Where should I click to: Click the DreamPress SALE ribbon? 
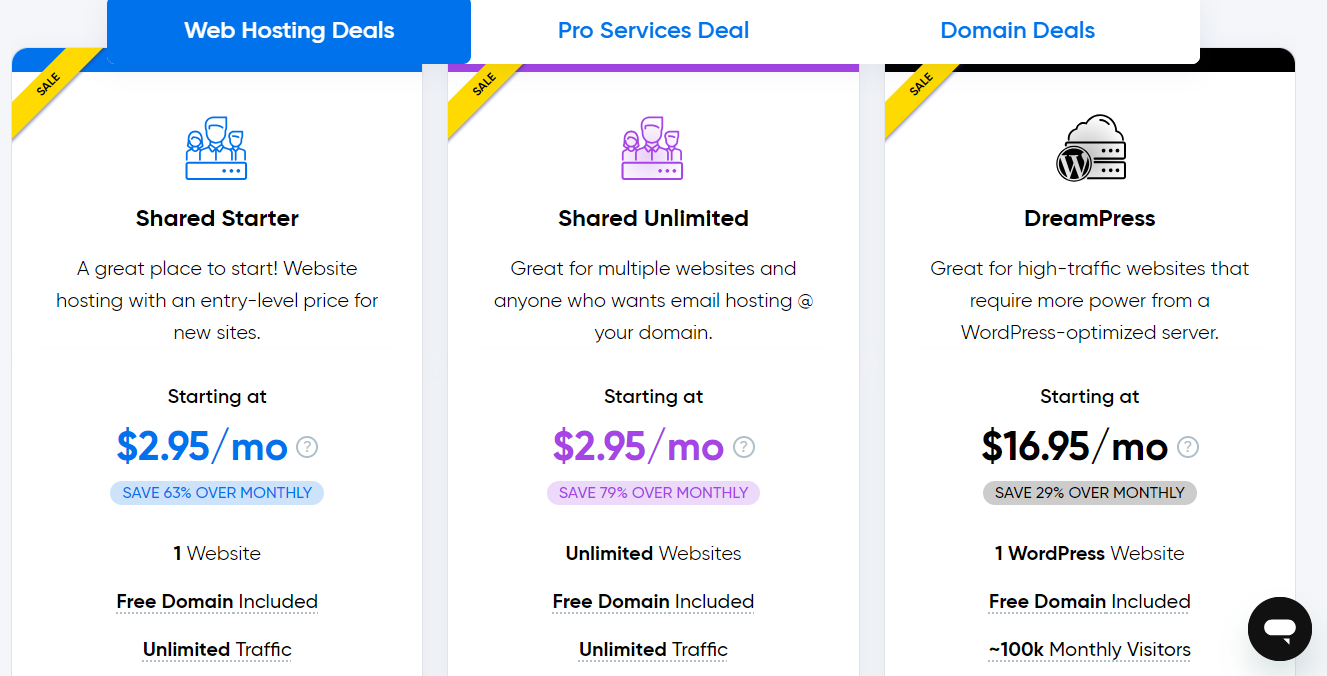921,86
